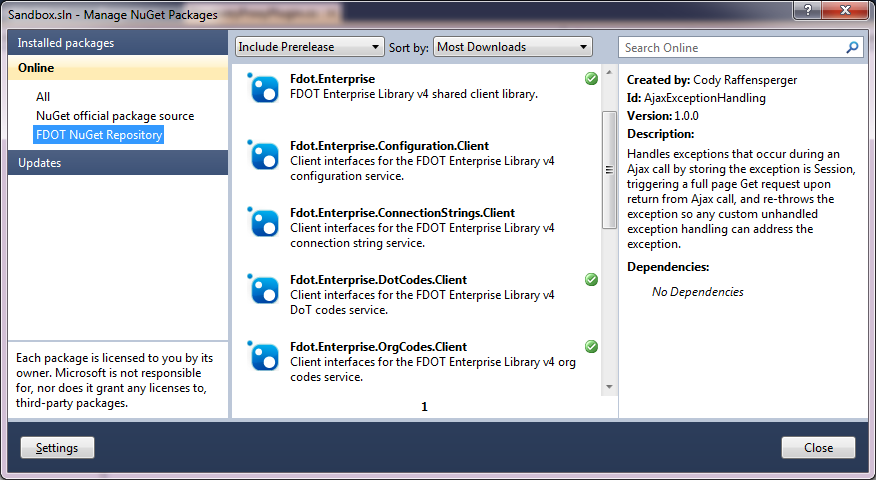Click the Fdot.Enterprise package icon

coord(264,88)
